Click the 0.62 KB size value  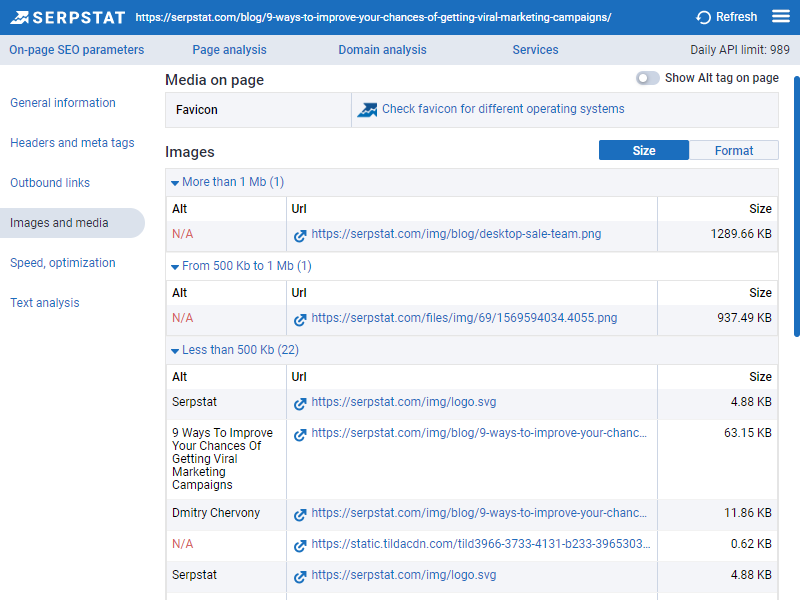[x=751, y=544]
